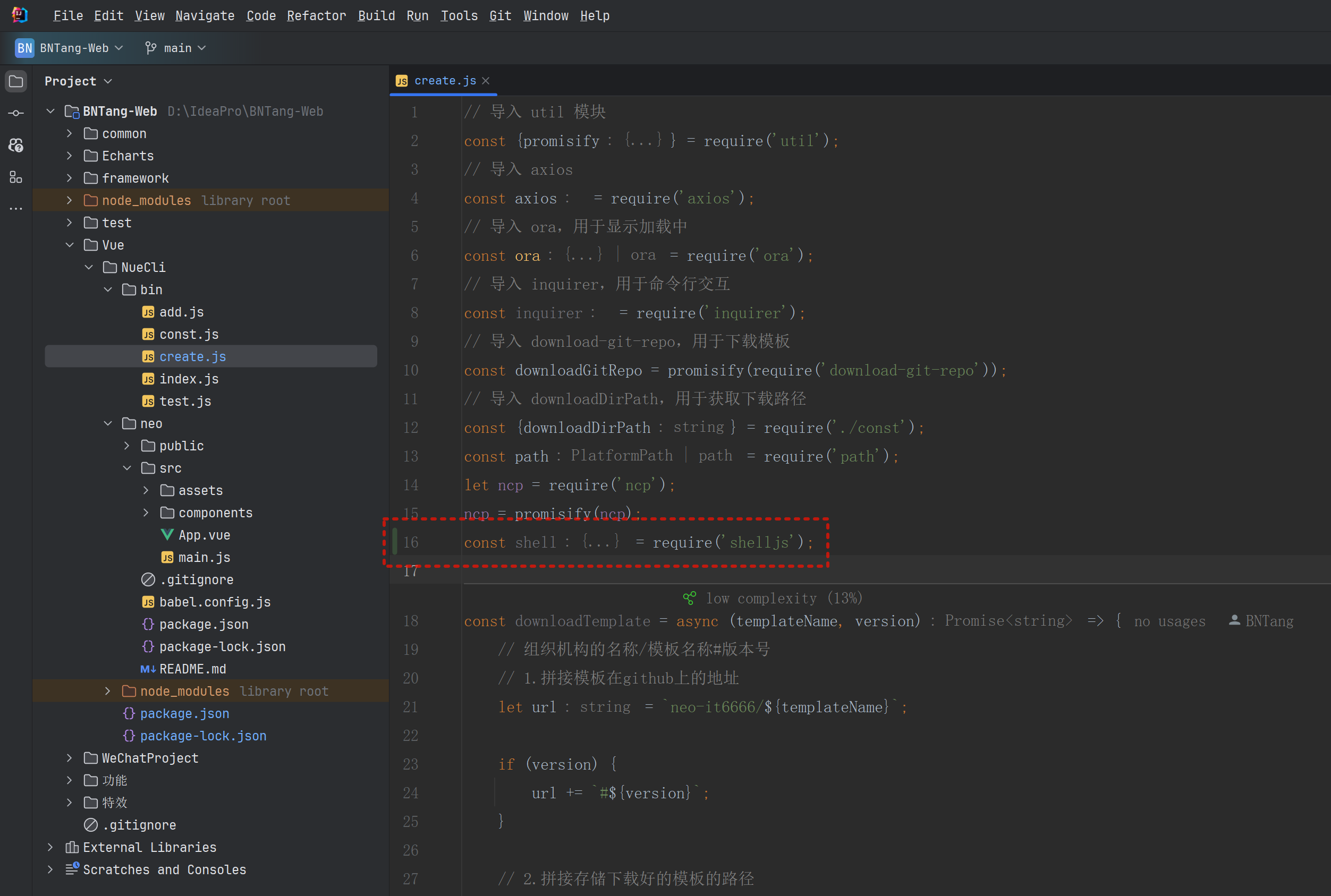Open the Git menu

pos(499,15)
